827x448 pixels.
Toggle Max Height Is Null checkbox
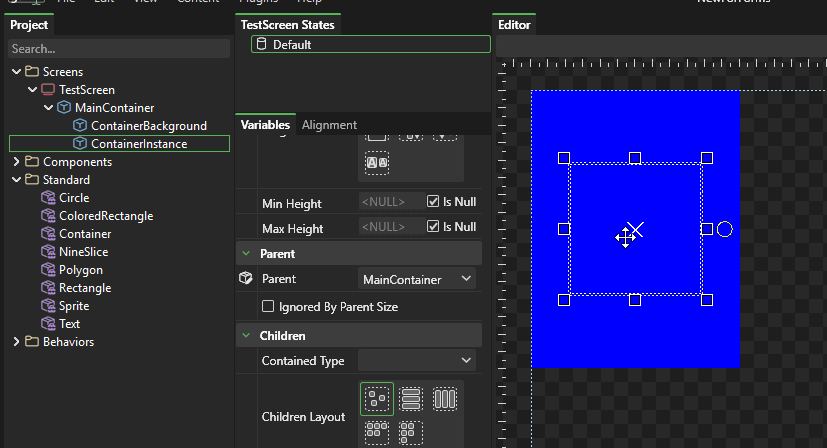click(x=433, y=227)
